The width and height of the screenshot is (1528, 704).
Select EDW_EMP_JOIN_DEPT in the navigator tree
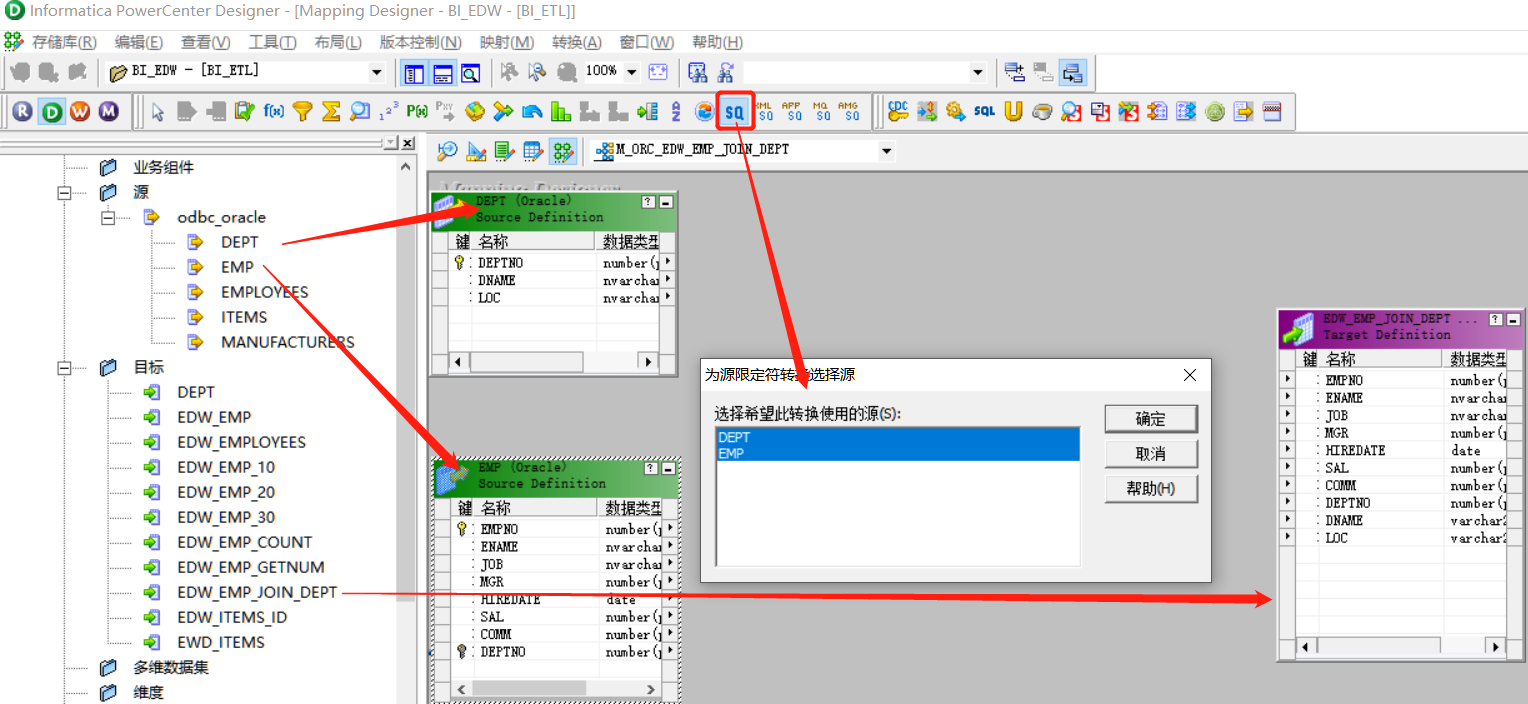tap(257, 592)
